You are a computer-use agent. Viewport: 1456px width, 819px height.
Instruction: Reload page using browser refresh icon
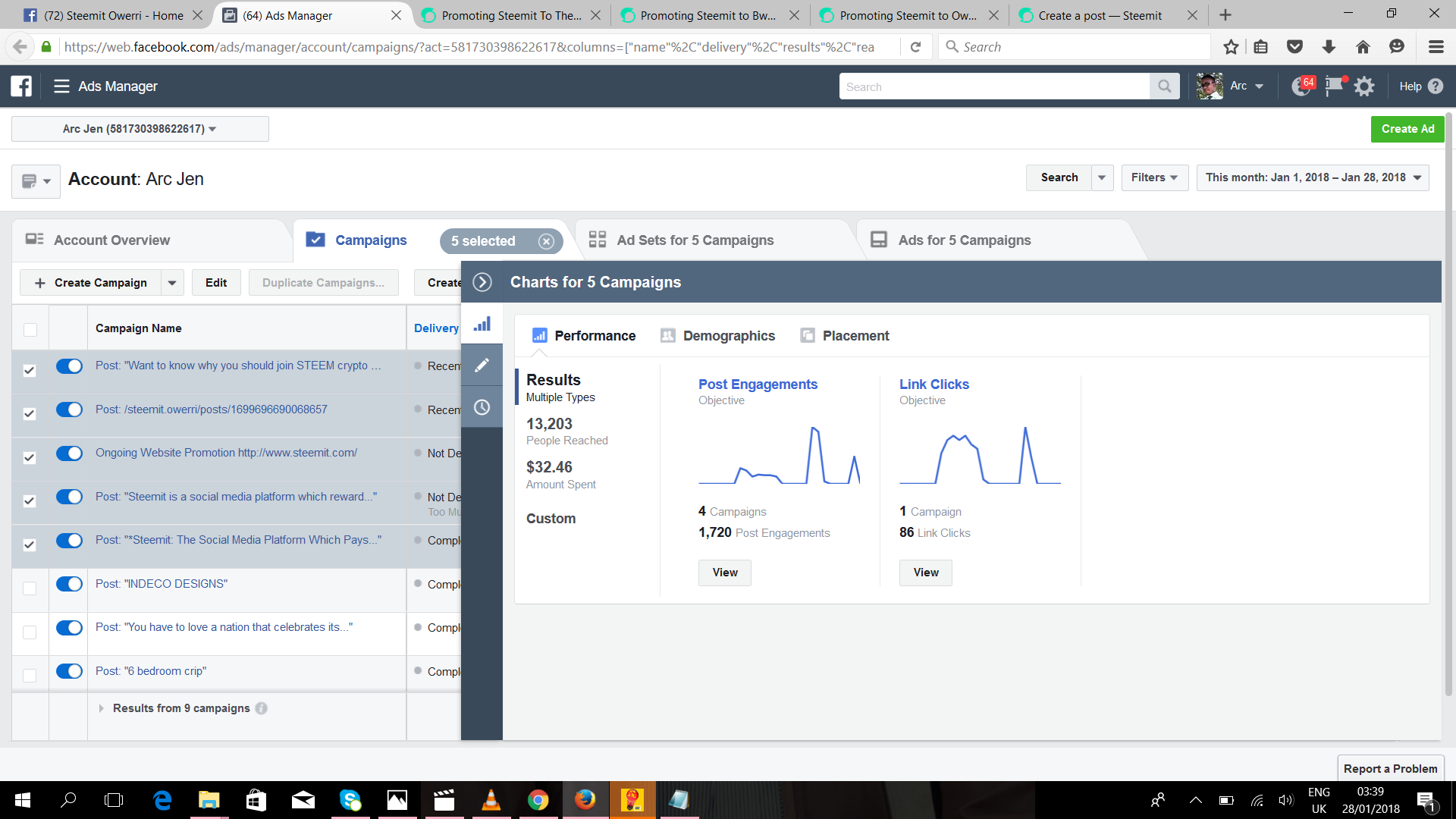[915, 47]
